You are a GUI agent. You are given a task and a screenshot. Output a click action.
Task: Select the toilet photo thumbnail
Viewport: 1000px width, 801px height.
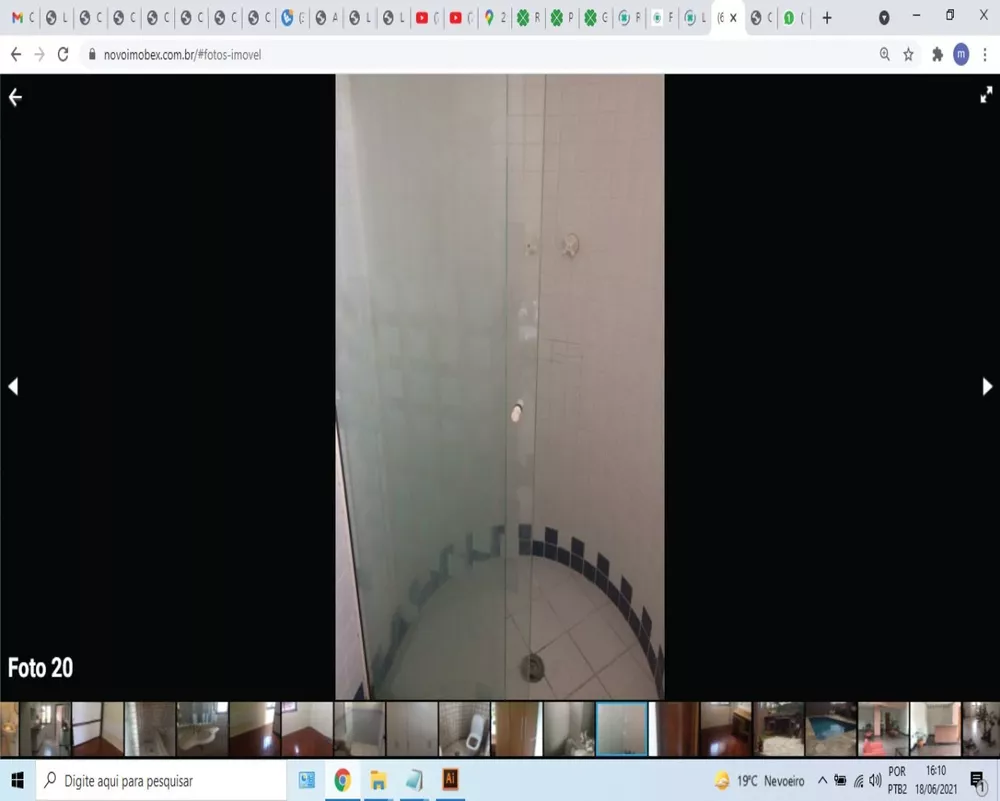pyautogui.click(x=464, y=729)
